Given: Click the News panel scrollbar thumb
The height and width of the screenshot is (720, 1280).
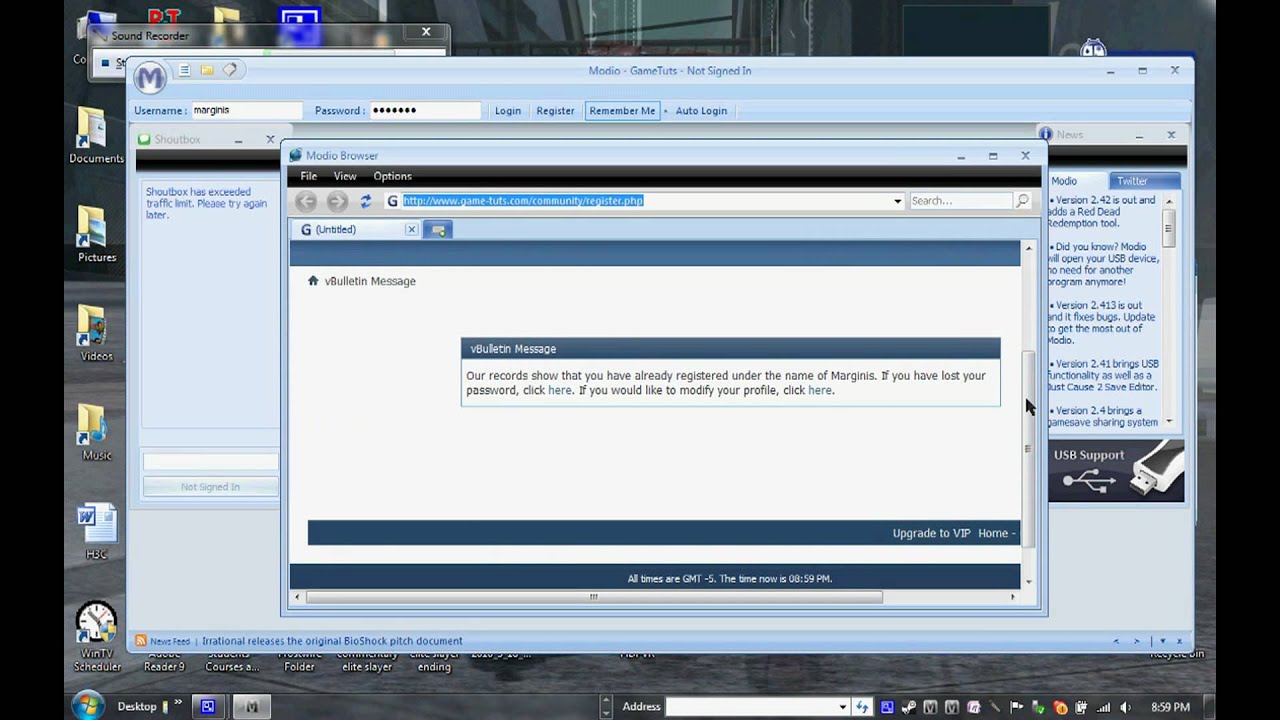Looking at the screenshot, I should coord(1168,228).
